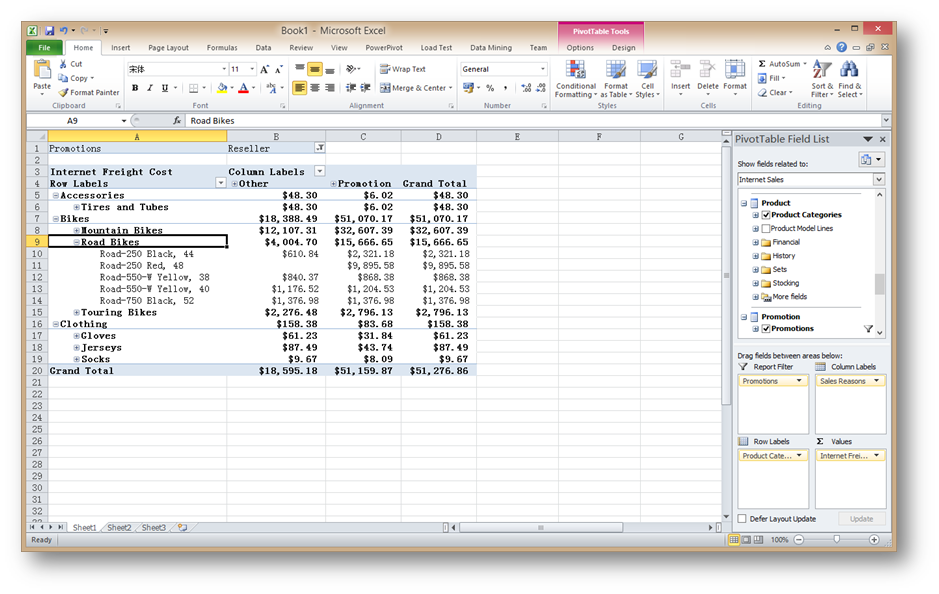Click the Internet Frei... values field button
Screen dimensions: 939x594
click(x=850, y=456)
